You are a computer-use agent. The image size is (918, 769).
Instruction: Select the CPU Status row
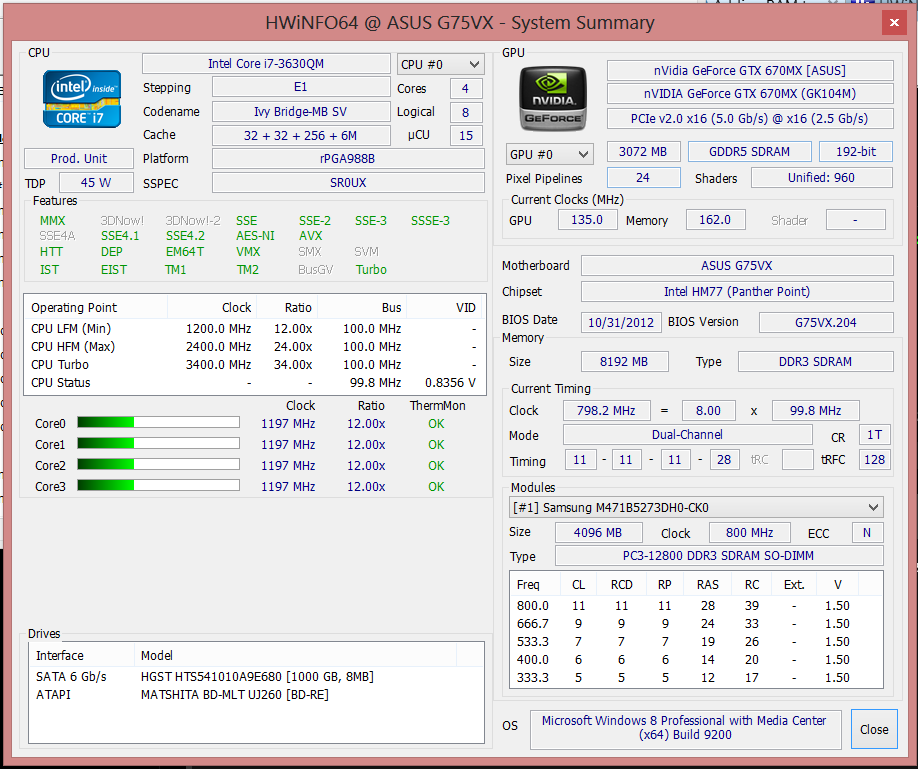coord(254,383)
